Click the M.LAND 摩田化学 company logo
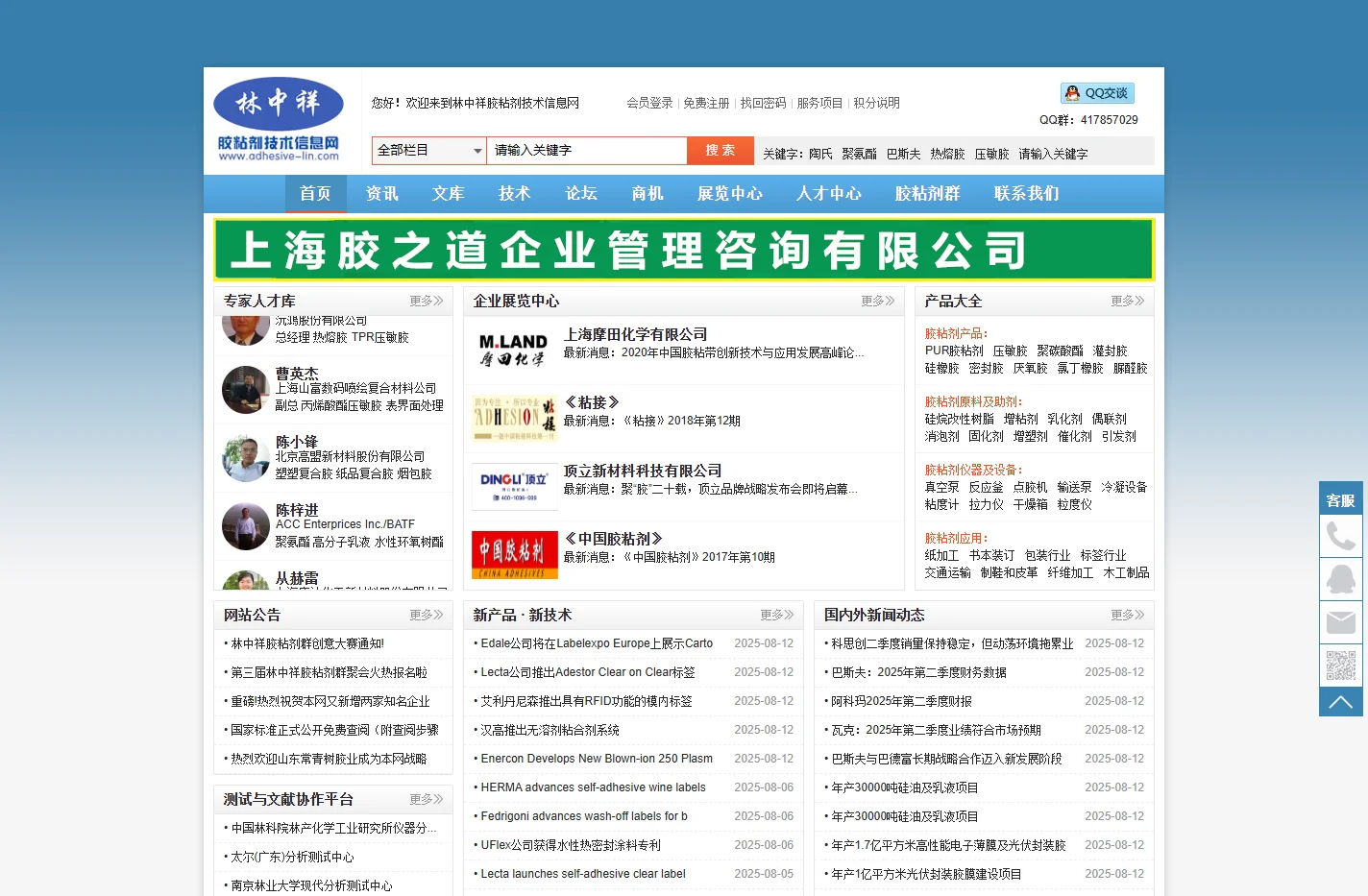The height and width of the screenshot is (896, 1368). click(x=514, y=351)
